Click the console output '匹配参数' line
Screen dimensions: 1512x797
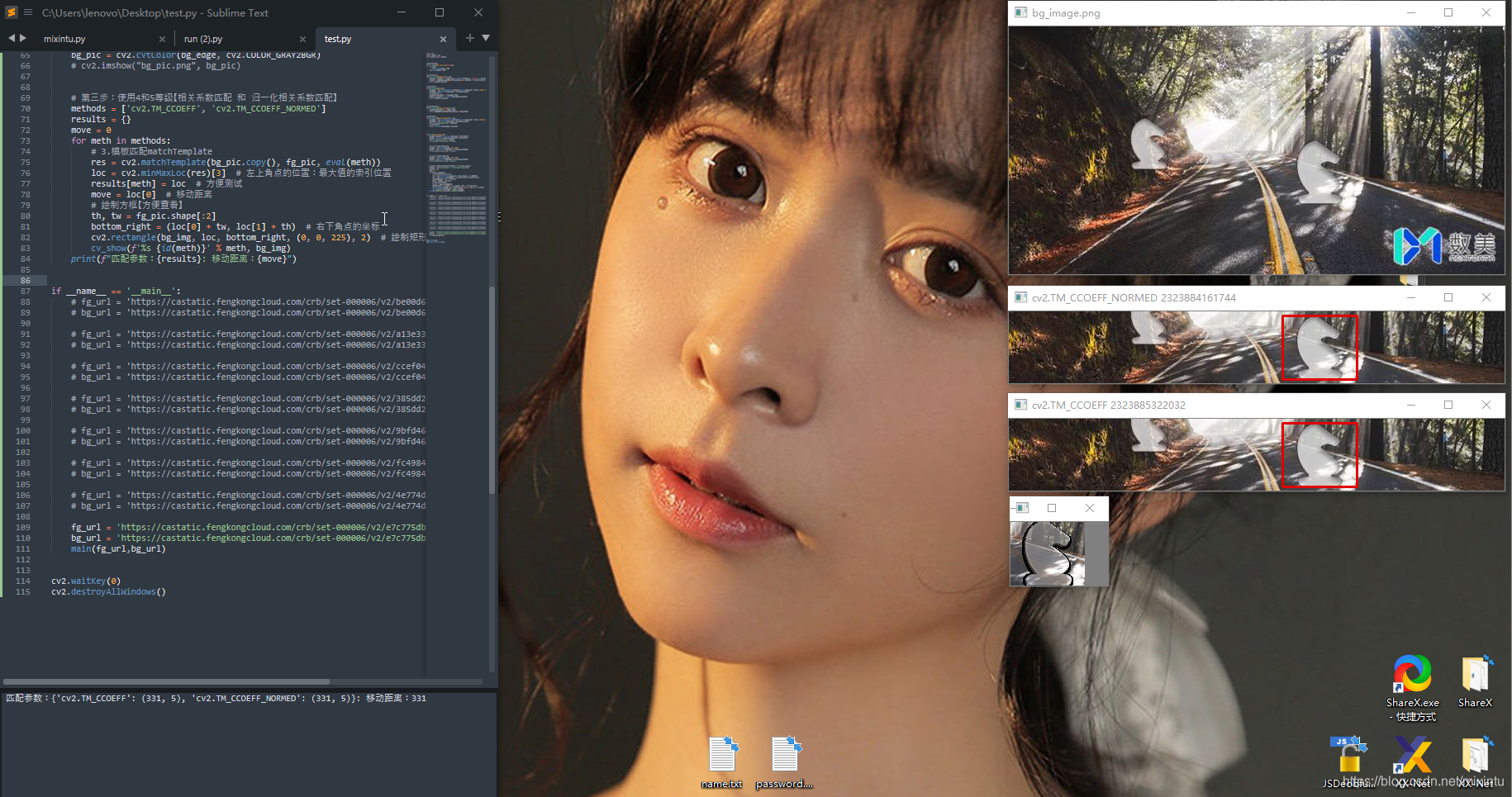pyautogui.click(x=216, y=698)
